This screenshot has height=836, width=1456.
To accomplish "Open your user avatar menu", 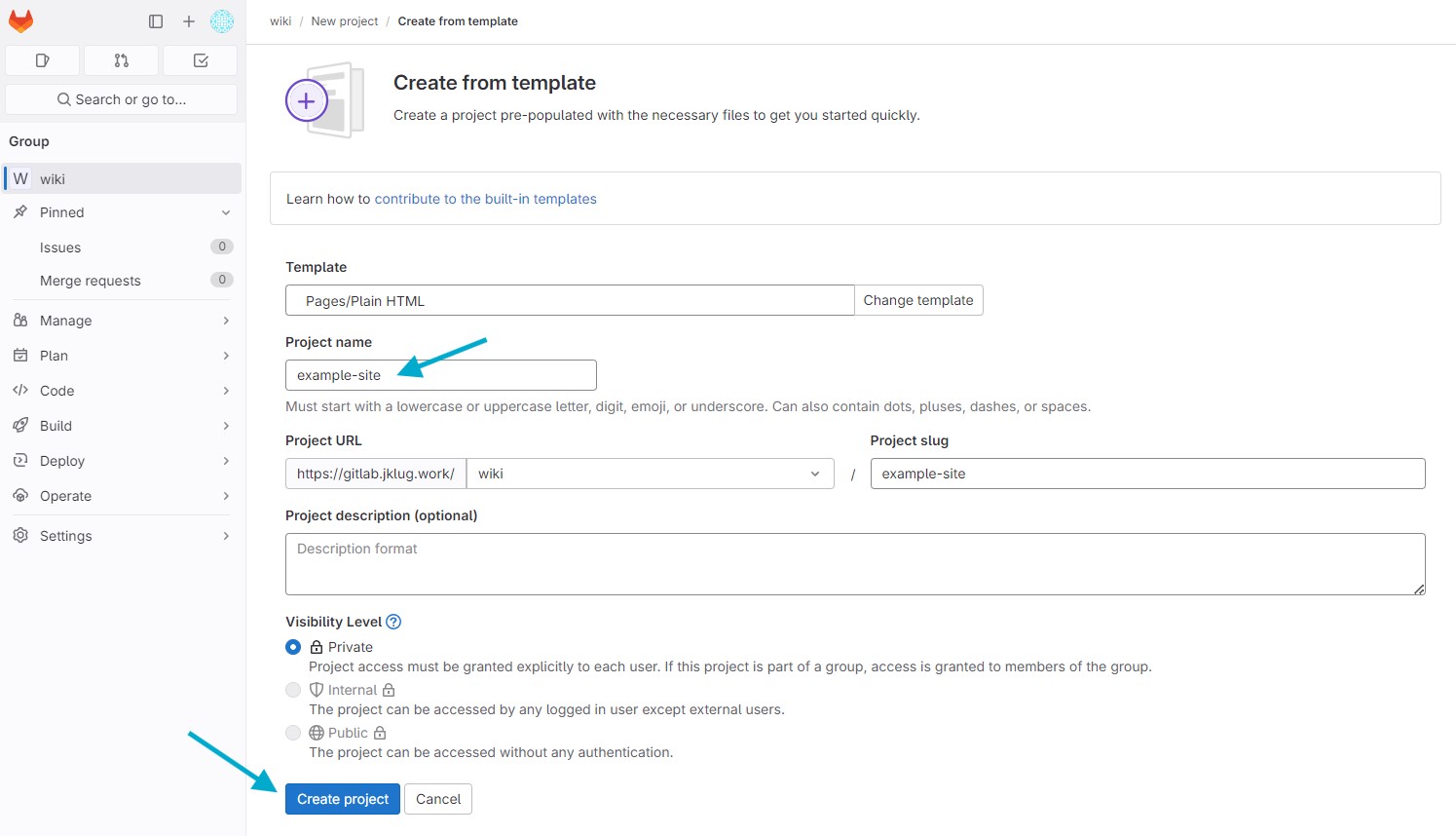I will pyautogui.click(x=222, y=20).
